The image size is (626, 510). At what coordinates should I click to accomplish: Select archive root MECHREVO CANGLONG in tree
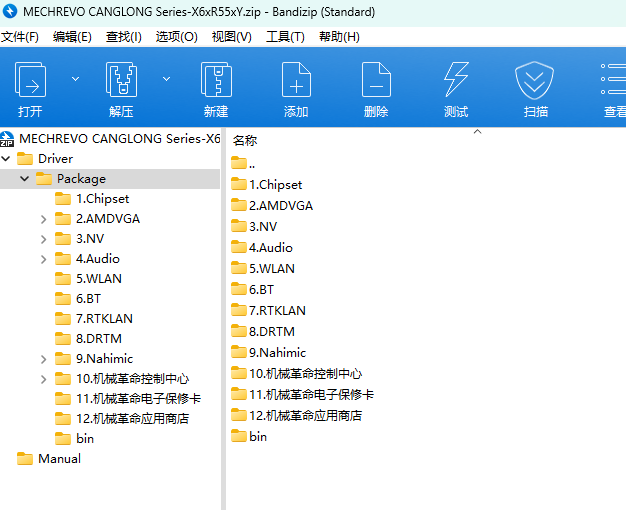(119, 139)
